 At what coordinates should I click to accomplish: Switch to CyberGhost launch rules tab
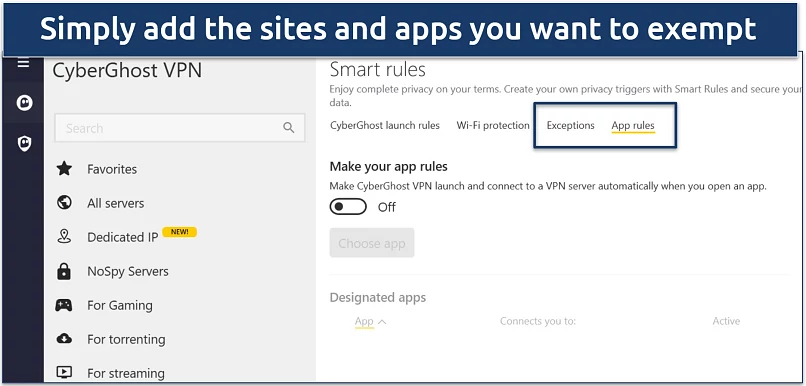click(385, 125)
